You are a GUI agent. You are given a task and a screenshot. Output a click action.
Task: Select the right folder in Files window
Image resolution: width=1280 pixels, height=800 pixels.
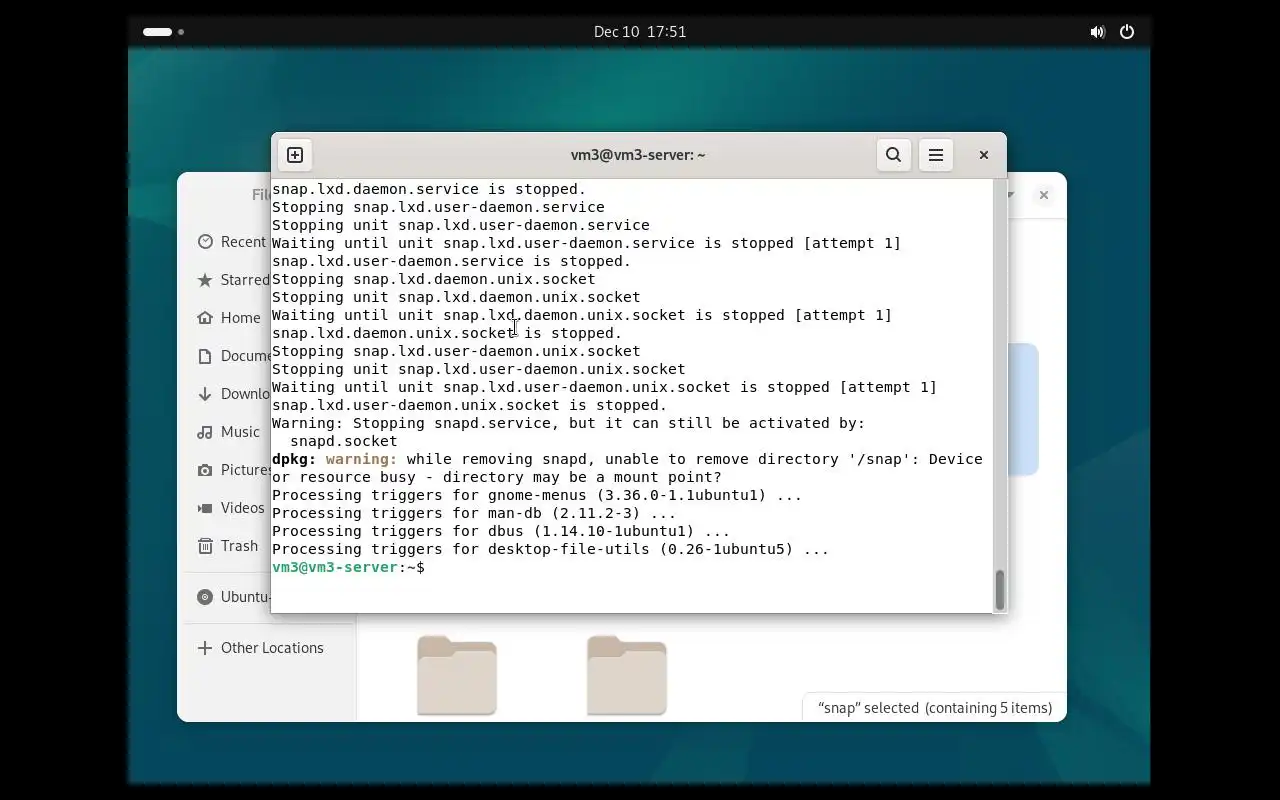[x=627, y=675]
